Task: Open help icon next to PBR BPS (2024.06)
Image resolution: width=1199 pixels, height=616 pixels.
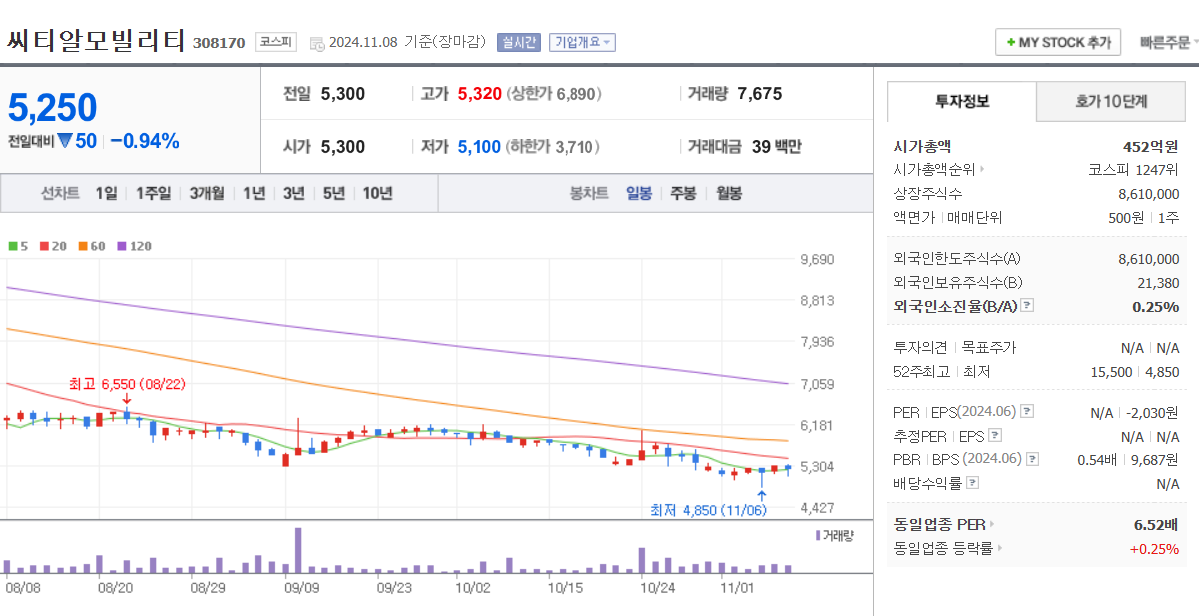Action: tap(1033, 459)
